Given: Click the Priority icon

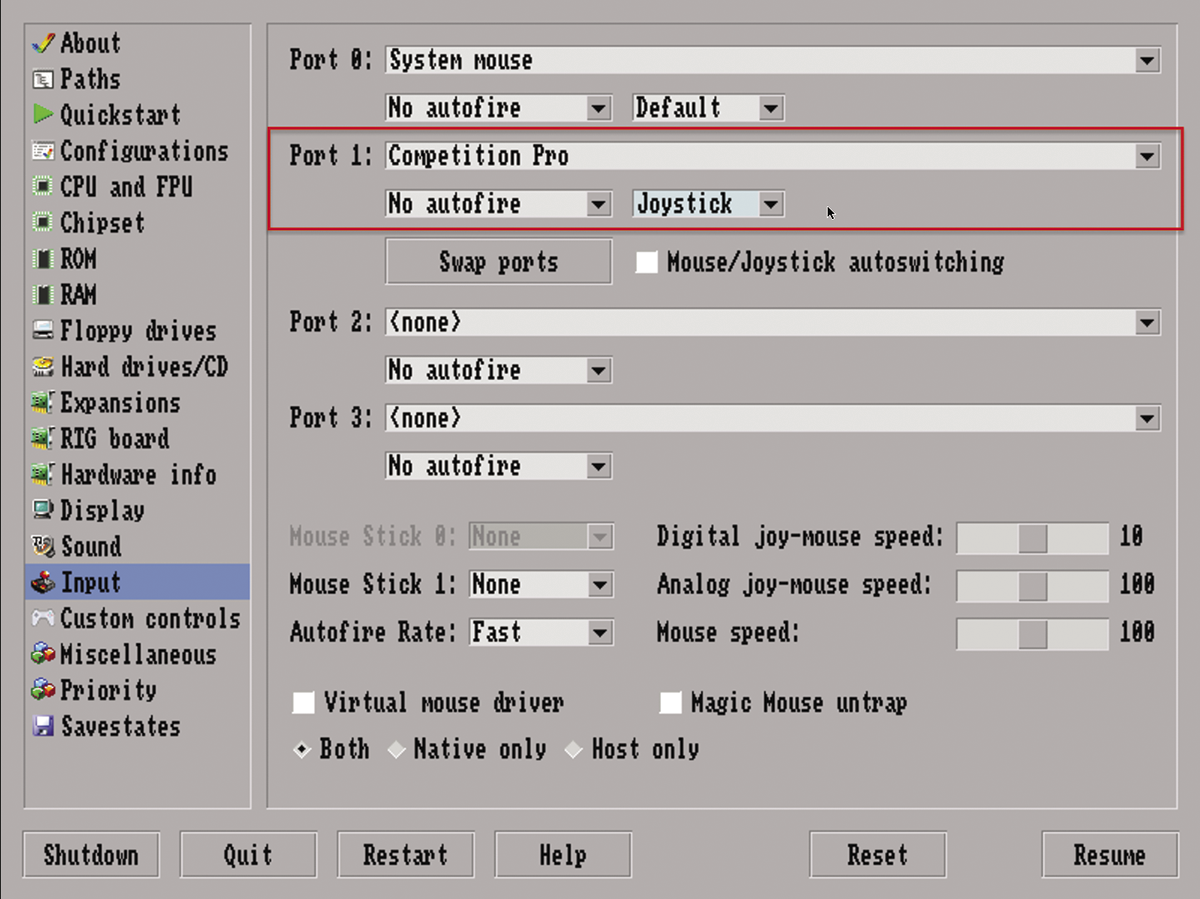Looking at the screenshot, I should (x=43, y=691).
